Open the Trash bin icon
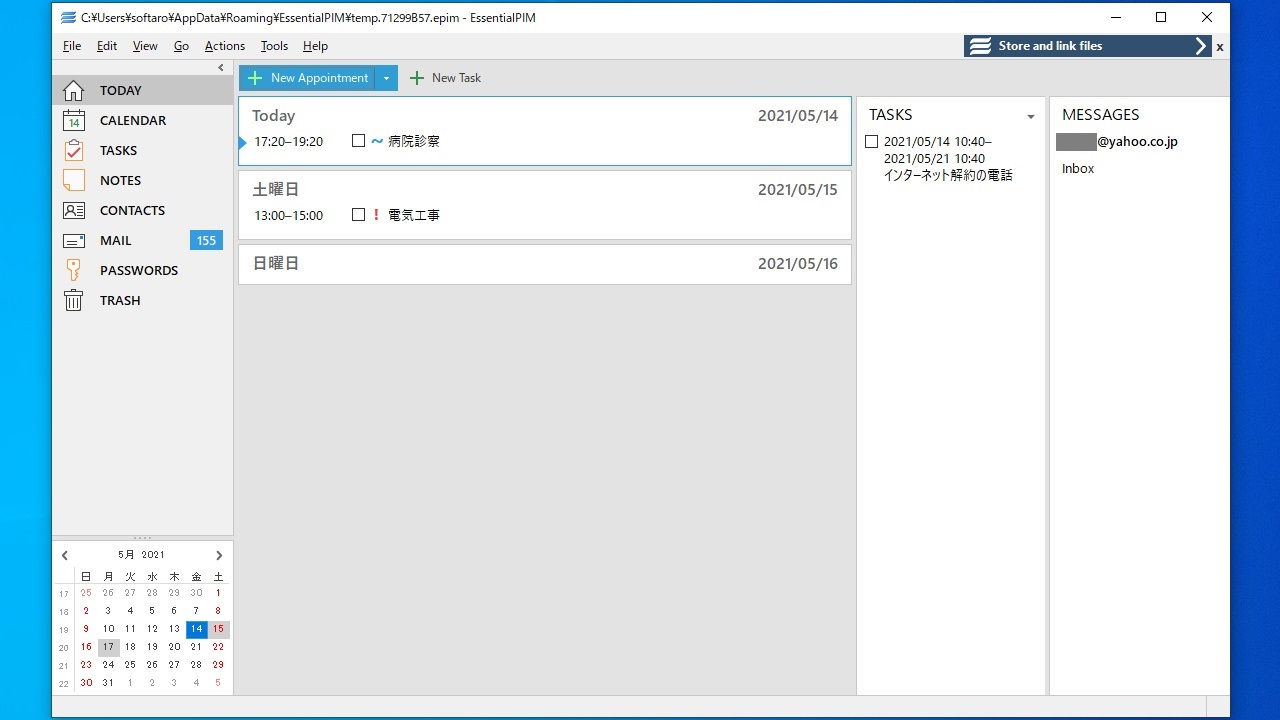This screenshot has width=1280, height=720. pos(74,300)
